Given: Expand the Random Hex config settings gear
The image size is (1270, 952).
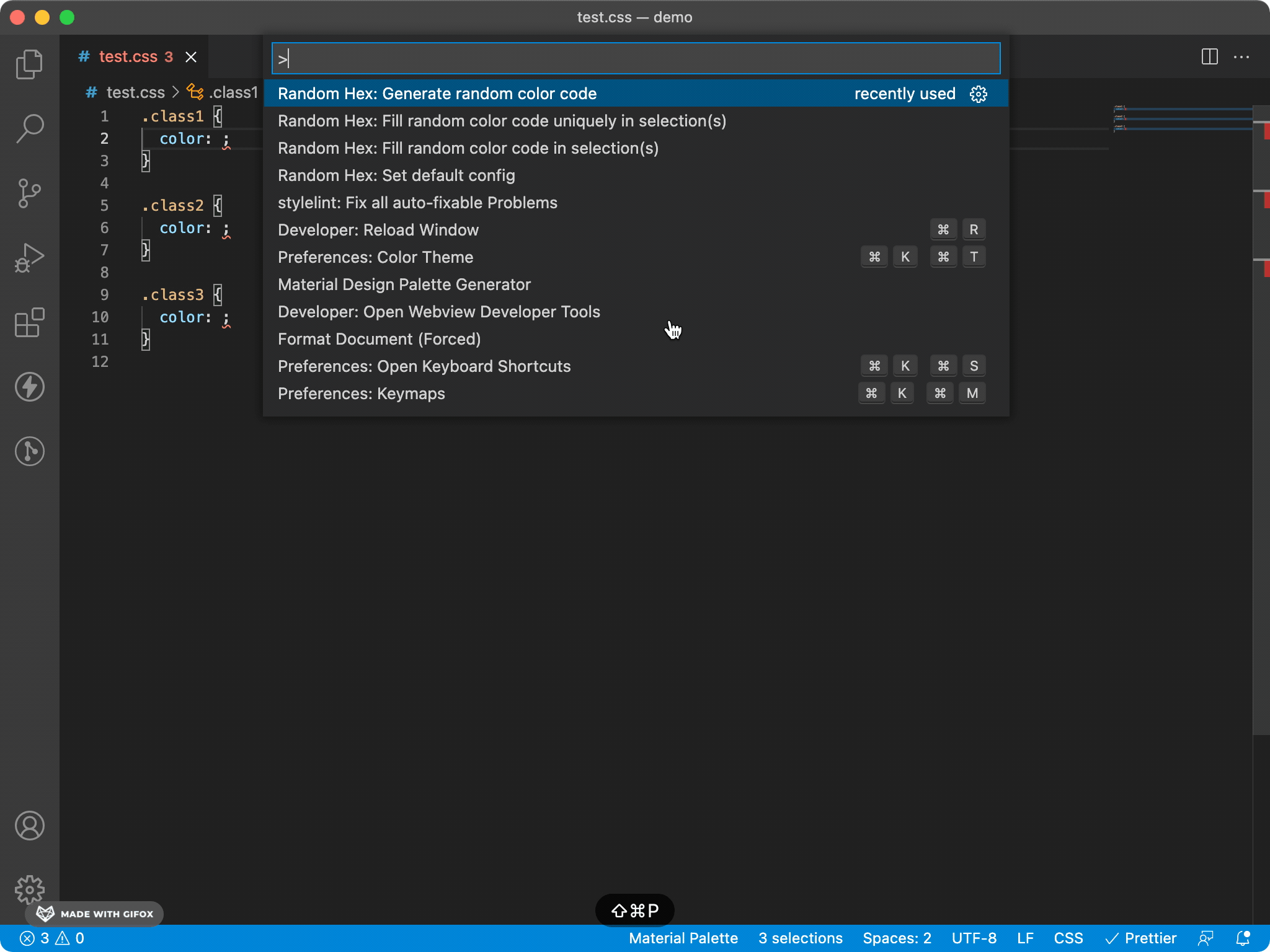Looking at the screenshot, I should 980,93.
